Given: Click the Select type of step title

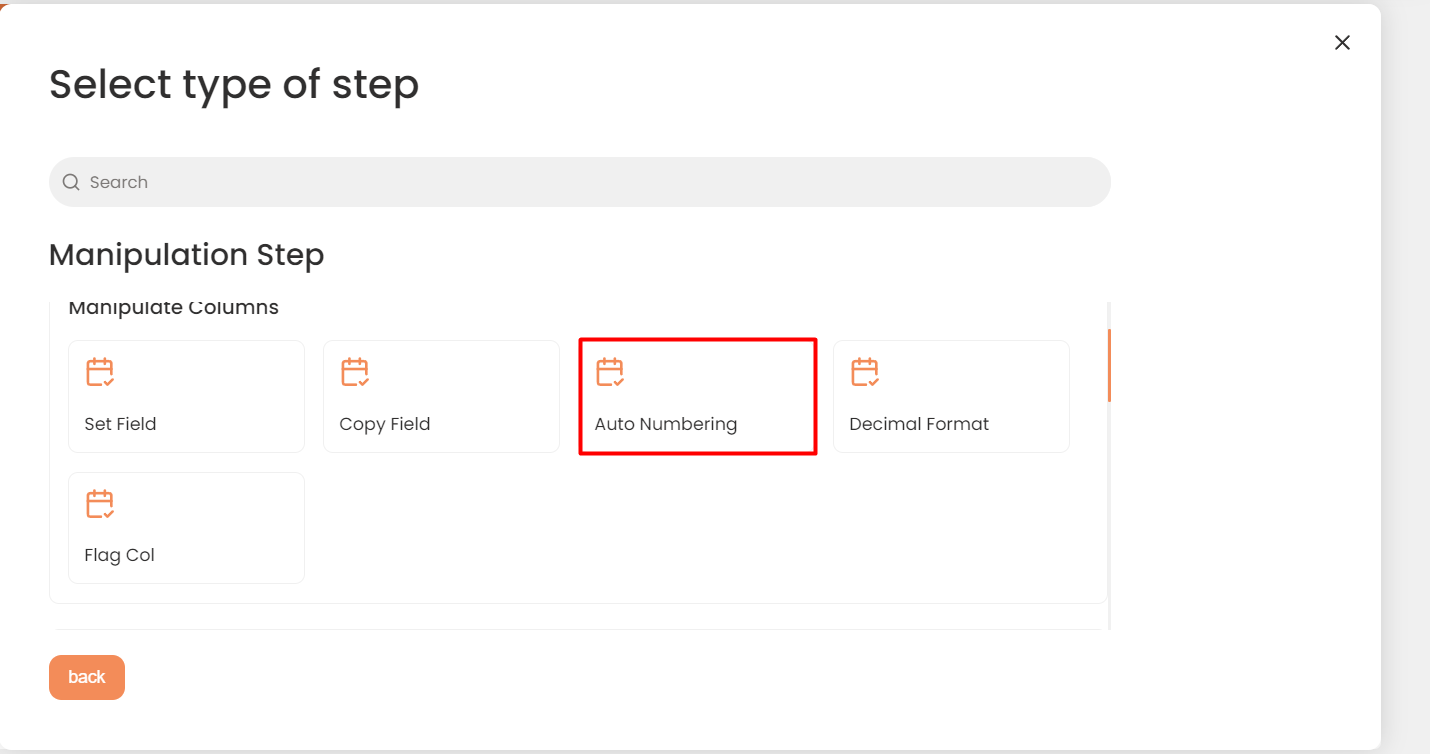Looking at the screenshot, I should pyautogui.click(x=234, y=85).
